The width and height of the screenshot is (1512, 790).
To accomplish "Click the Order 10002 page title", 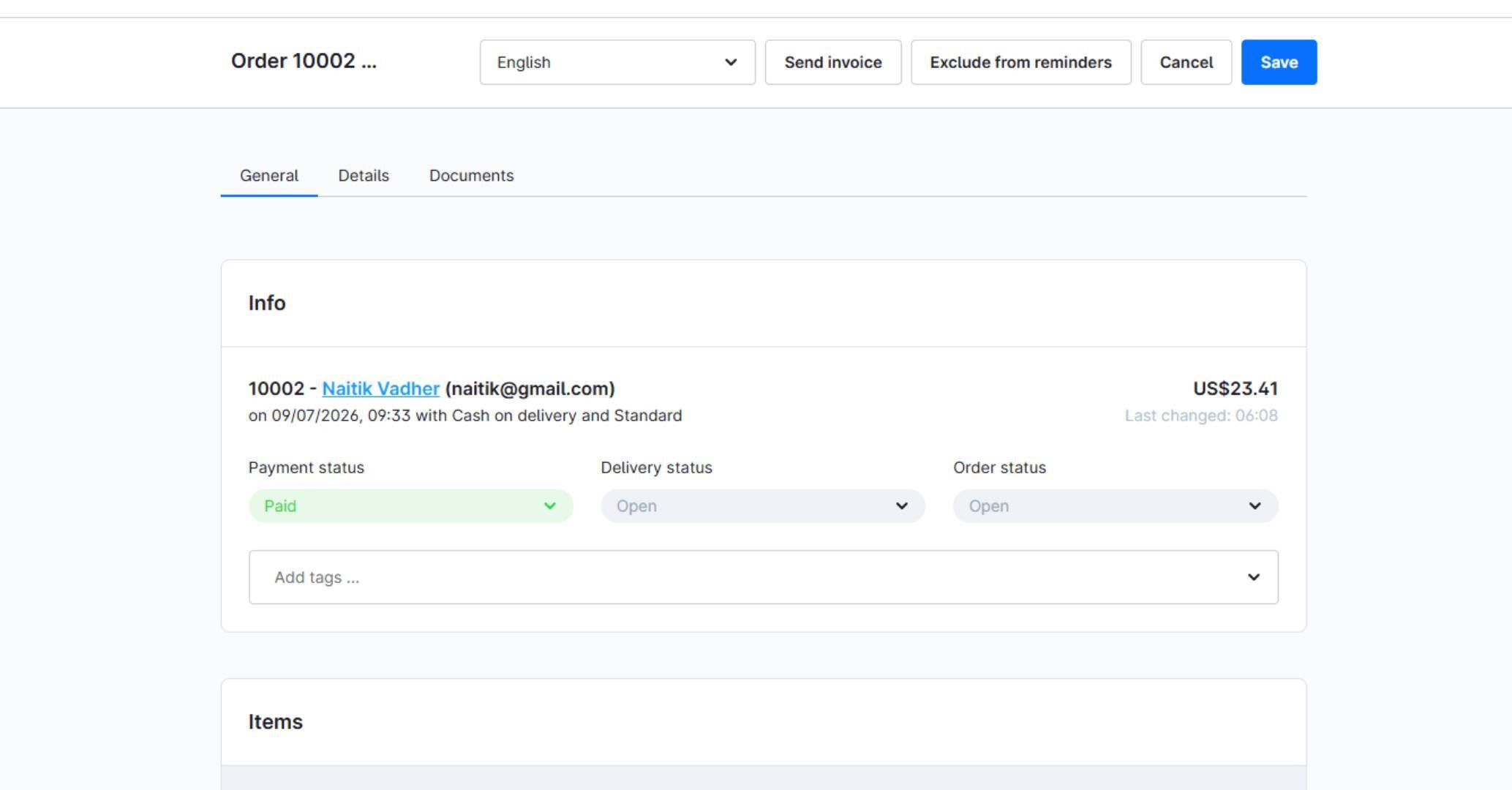I will click(304, 61).
